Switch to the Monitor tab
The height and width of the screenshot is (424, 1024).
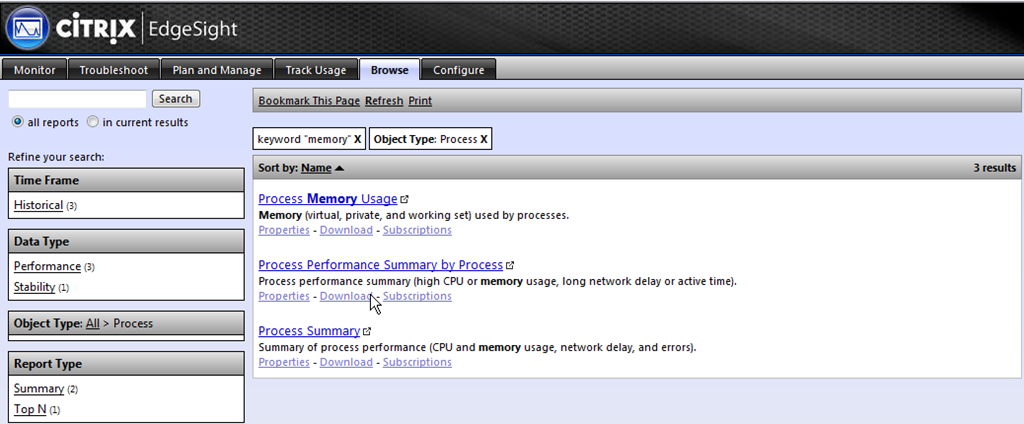[x=35, y=70]
